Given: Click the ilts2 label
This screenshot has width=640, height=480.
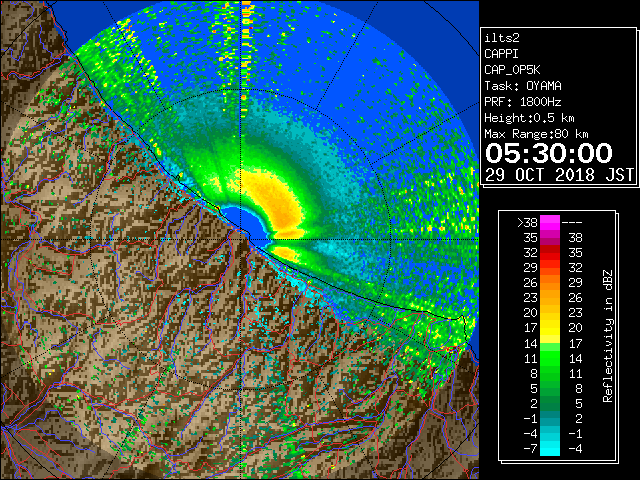Looking at the screenshot, I should [502, 38].
